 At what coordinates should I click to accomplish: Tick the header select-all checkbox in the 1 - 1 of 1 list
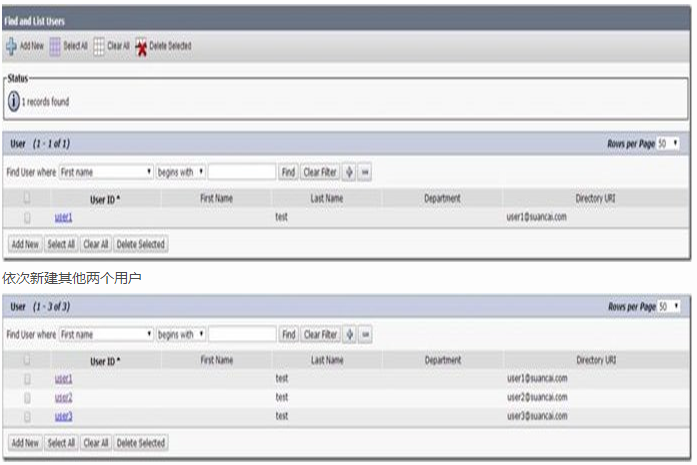[27, 197]
